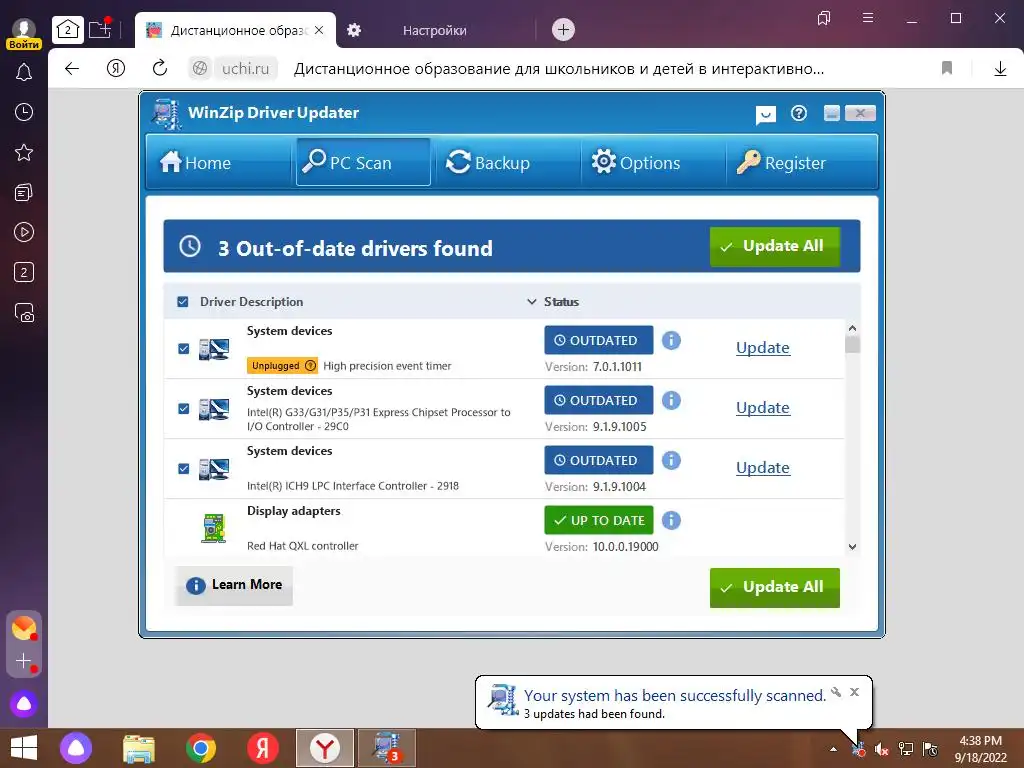Click OUTDATED status for version 9.1.9.1005
The height and width of the screenshot is (768, 1024).
pos(599,400)
